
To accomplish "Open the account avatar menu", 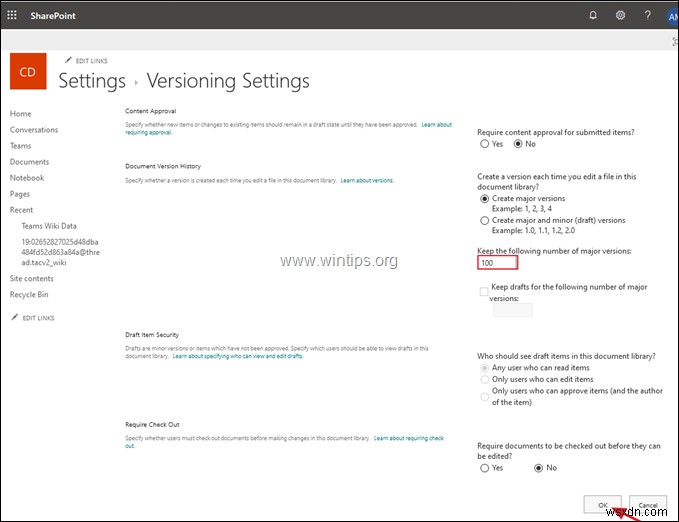I will tap(672, 16).
